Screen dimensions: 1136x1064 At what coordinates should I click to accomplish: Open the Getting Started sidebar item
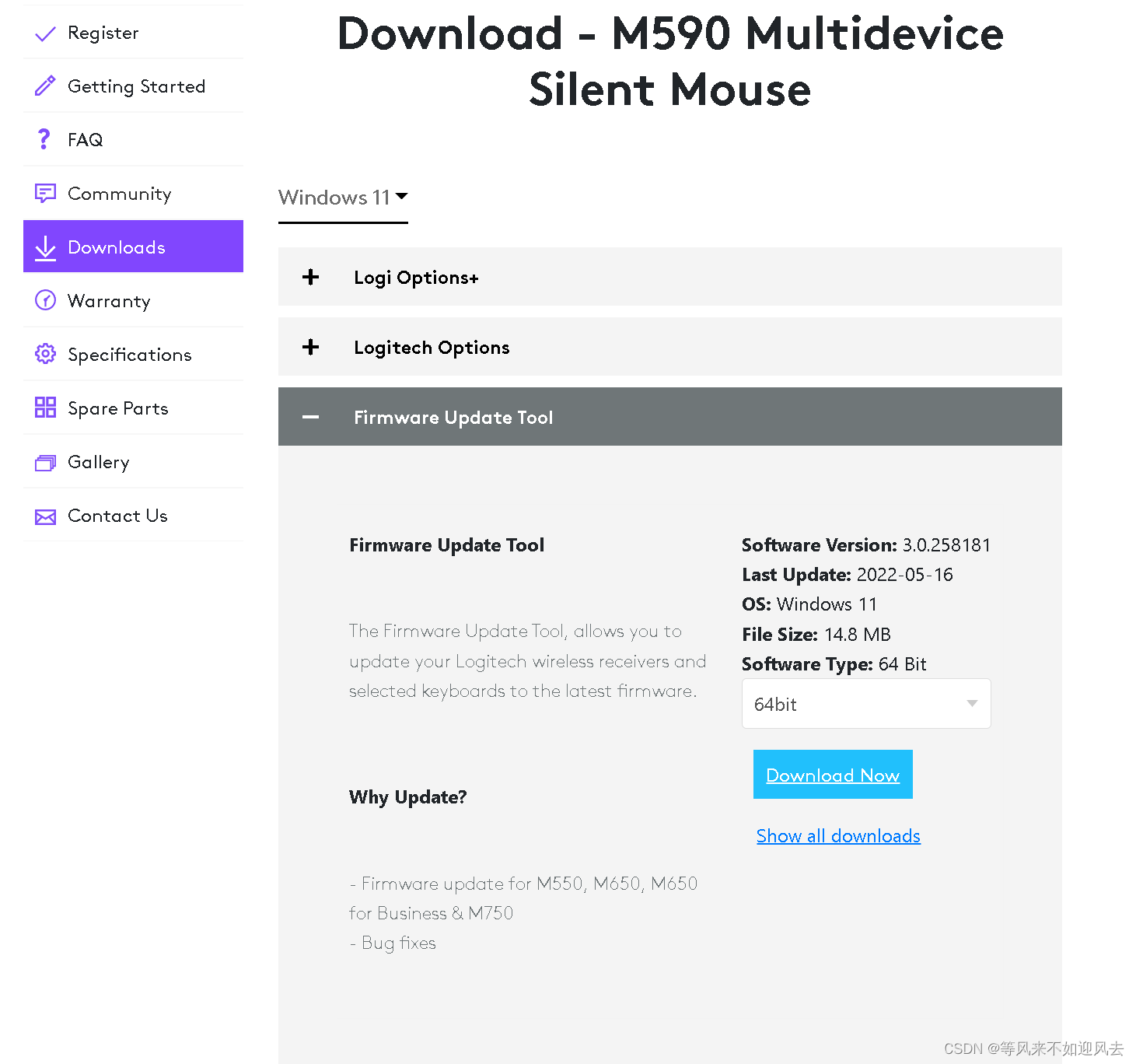(x=133, y=86)
